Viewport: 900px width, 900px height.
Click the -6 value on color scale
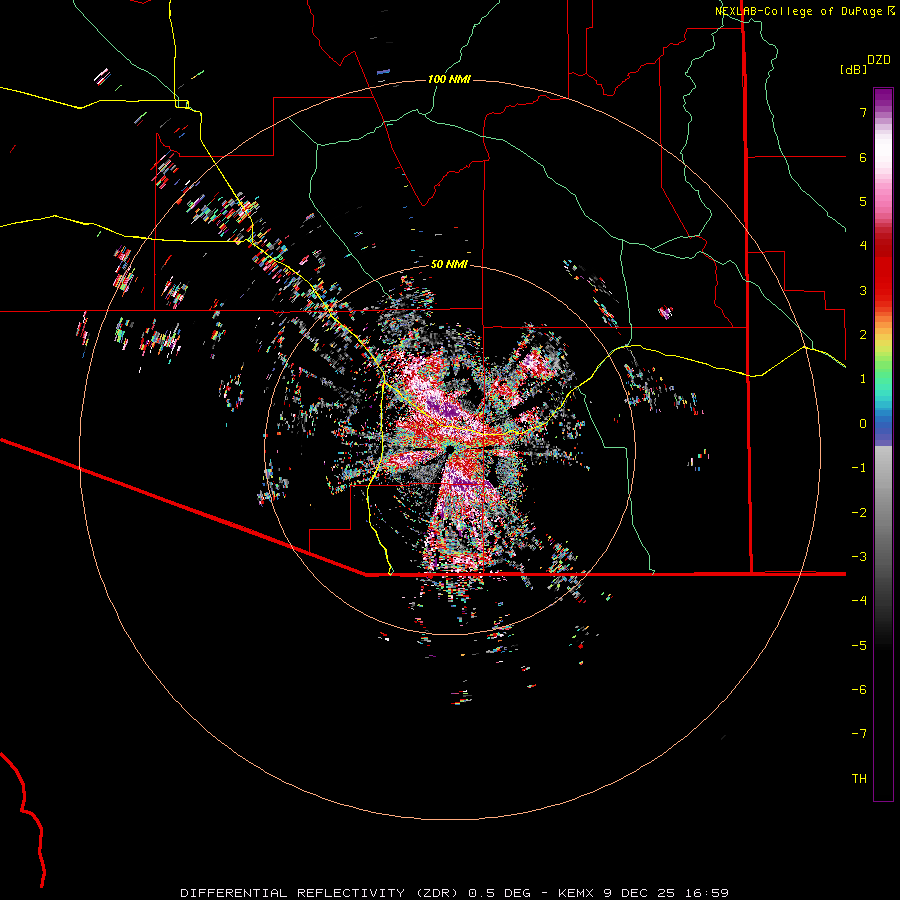pos(859,690)
